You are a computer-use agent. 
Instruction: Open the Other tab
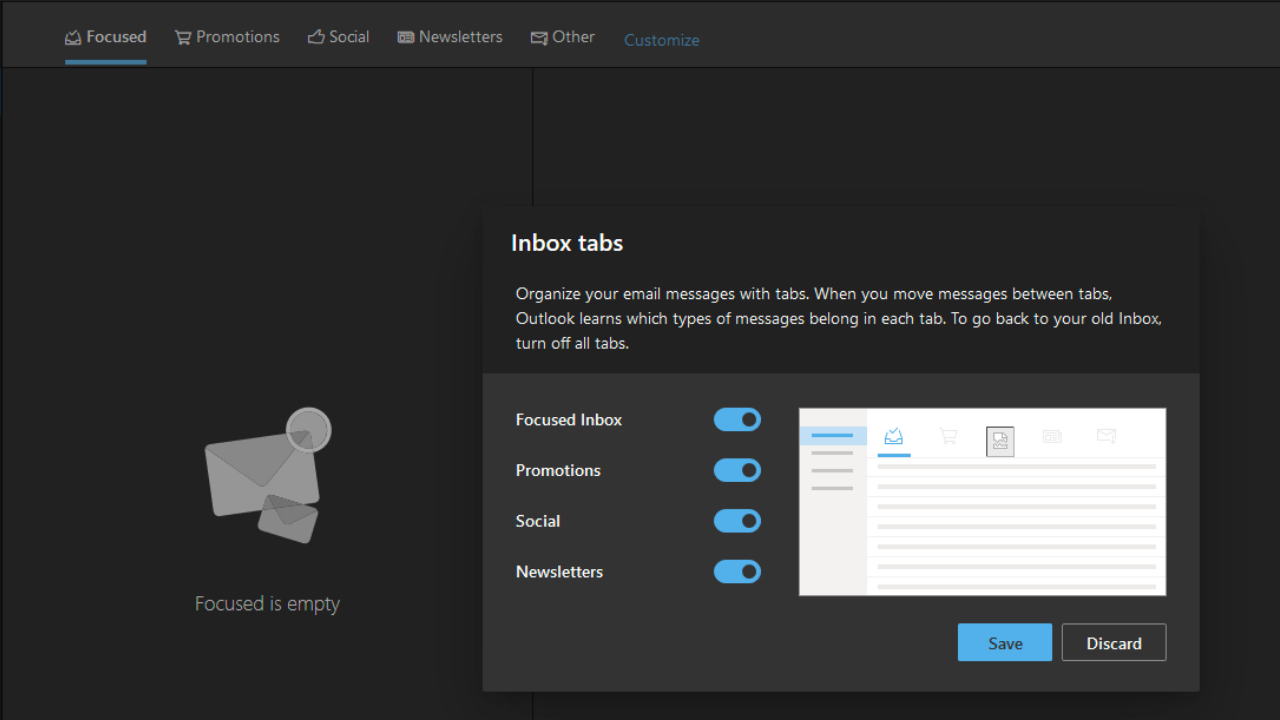coord(562,37)
